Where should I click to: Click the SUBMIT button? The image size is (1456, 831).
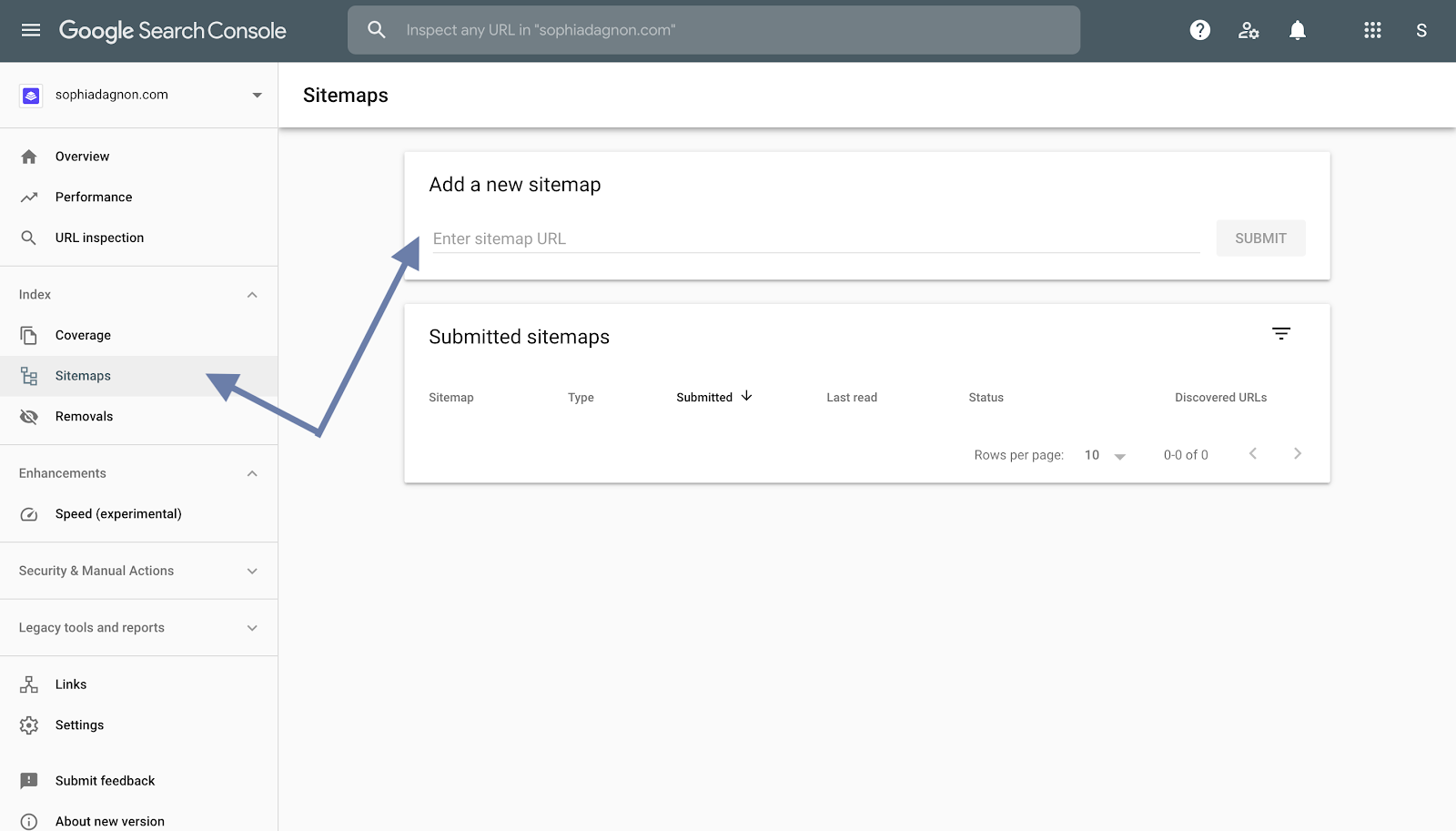click(x=1260, y=238)
